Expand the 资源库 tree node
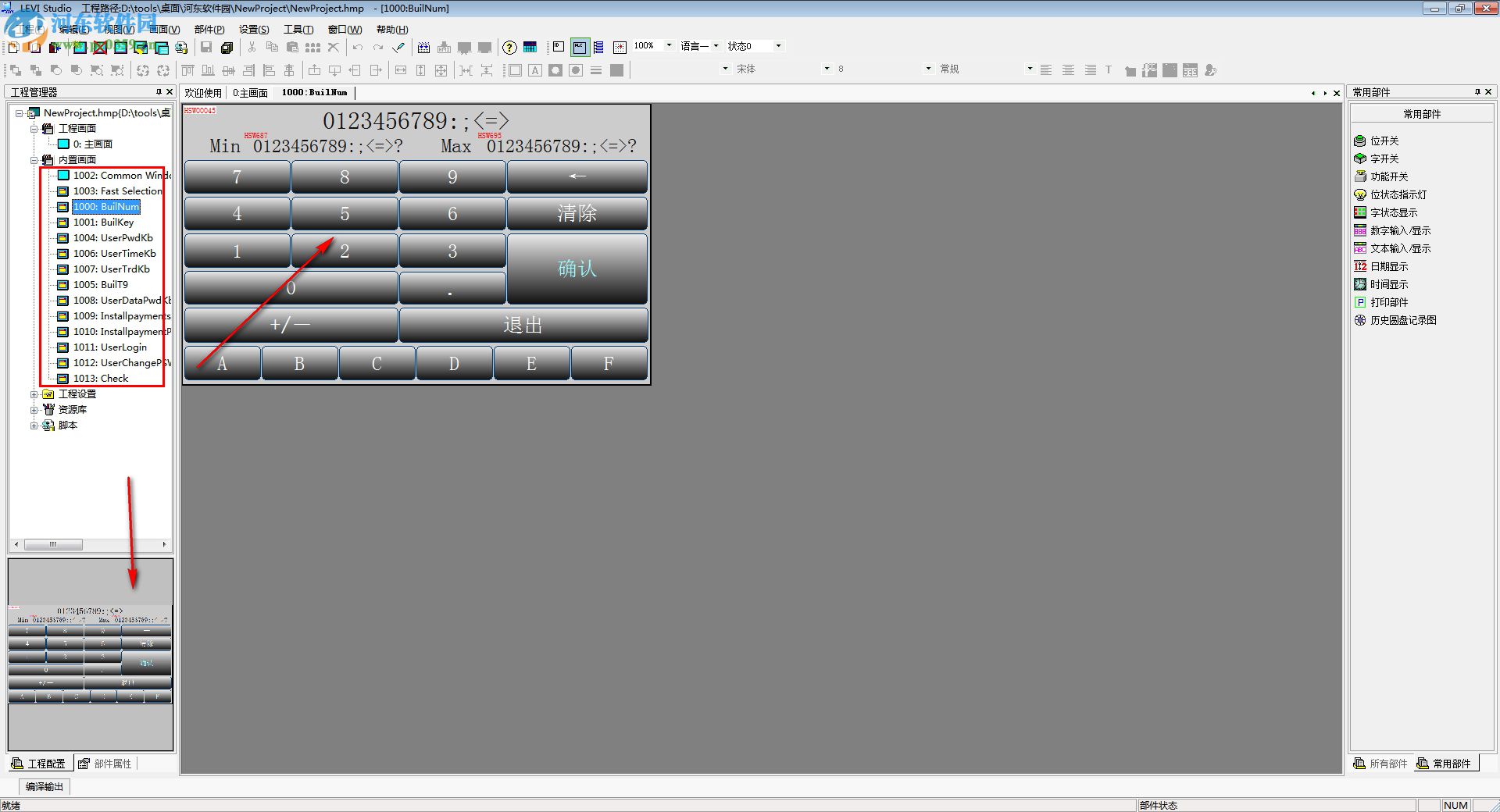Screen dimensions: 1500x812 click(x=34, y=410)
